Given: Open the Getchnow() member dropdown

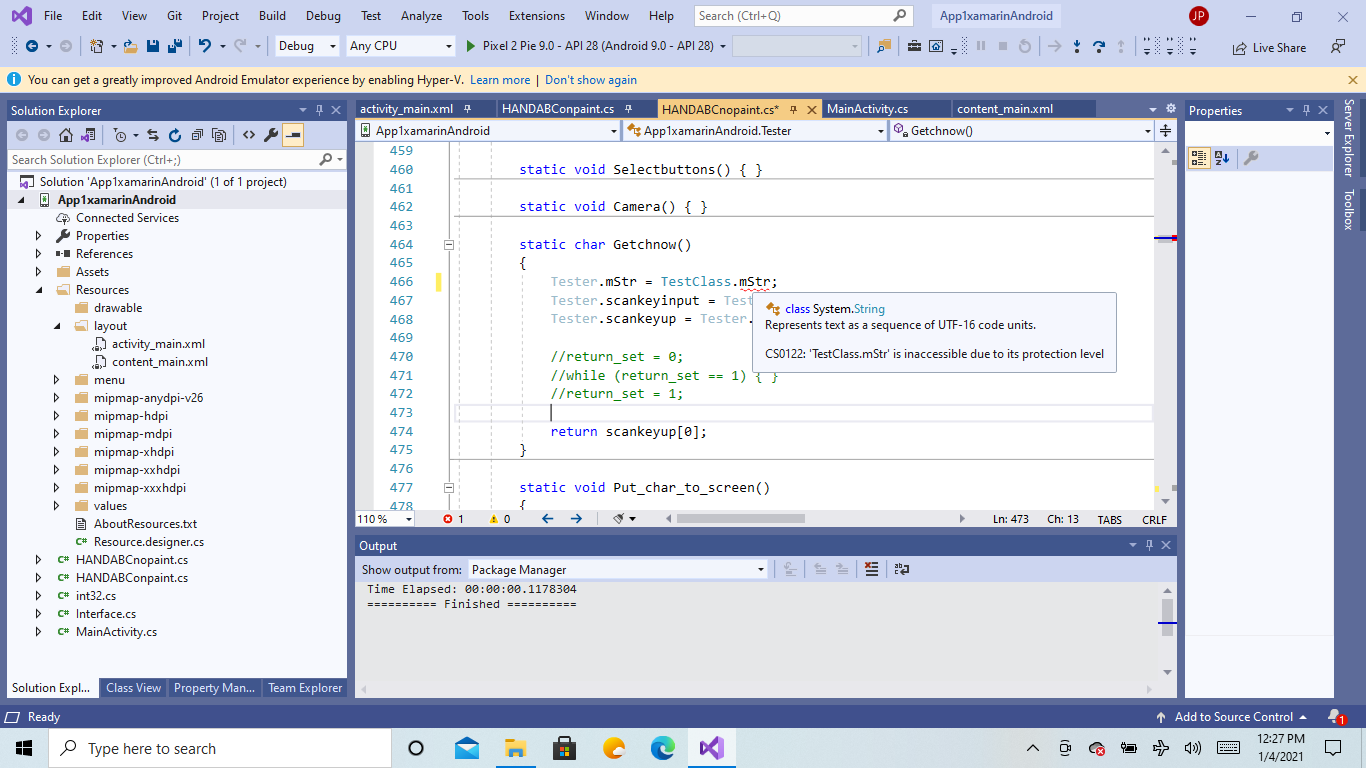Looking at the screenshot, I should coord(1021,131).
